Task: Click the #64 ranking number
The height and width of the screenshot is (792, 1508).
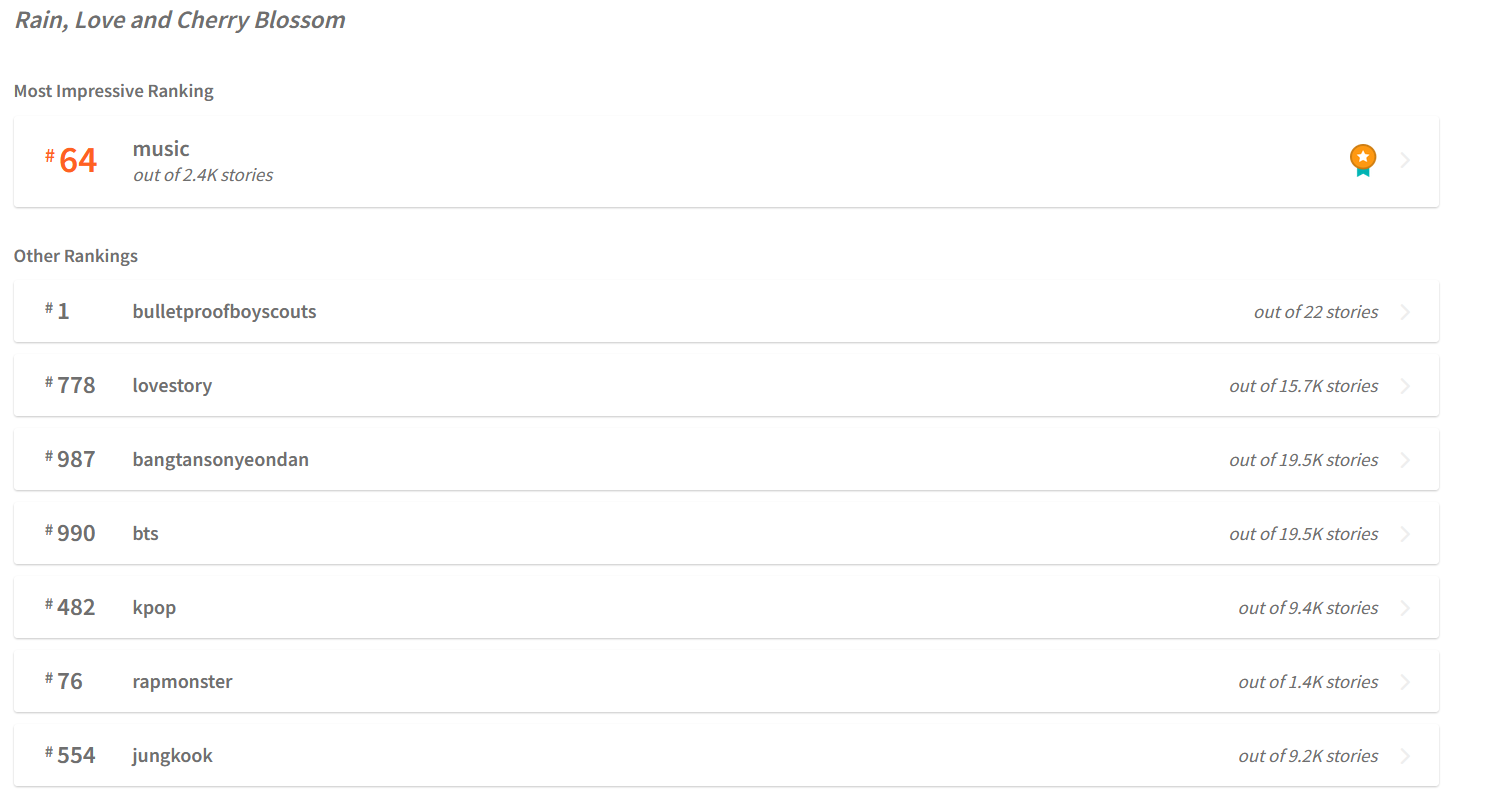Action: click(71, 160)
